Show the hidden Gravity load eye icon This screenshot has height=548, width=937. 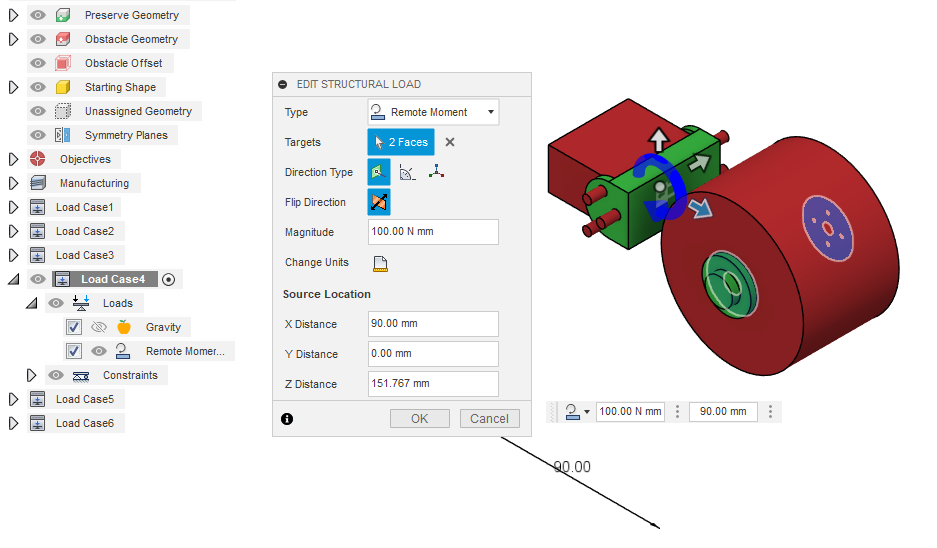point(99,327)
